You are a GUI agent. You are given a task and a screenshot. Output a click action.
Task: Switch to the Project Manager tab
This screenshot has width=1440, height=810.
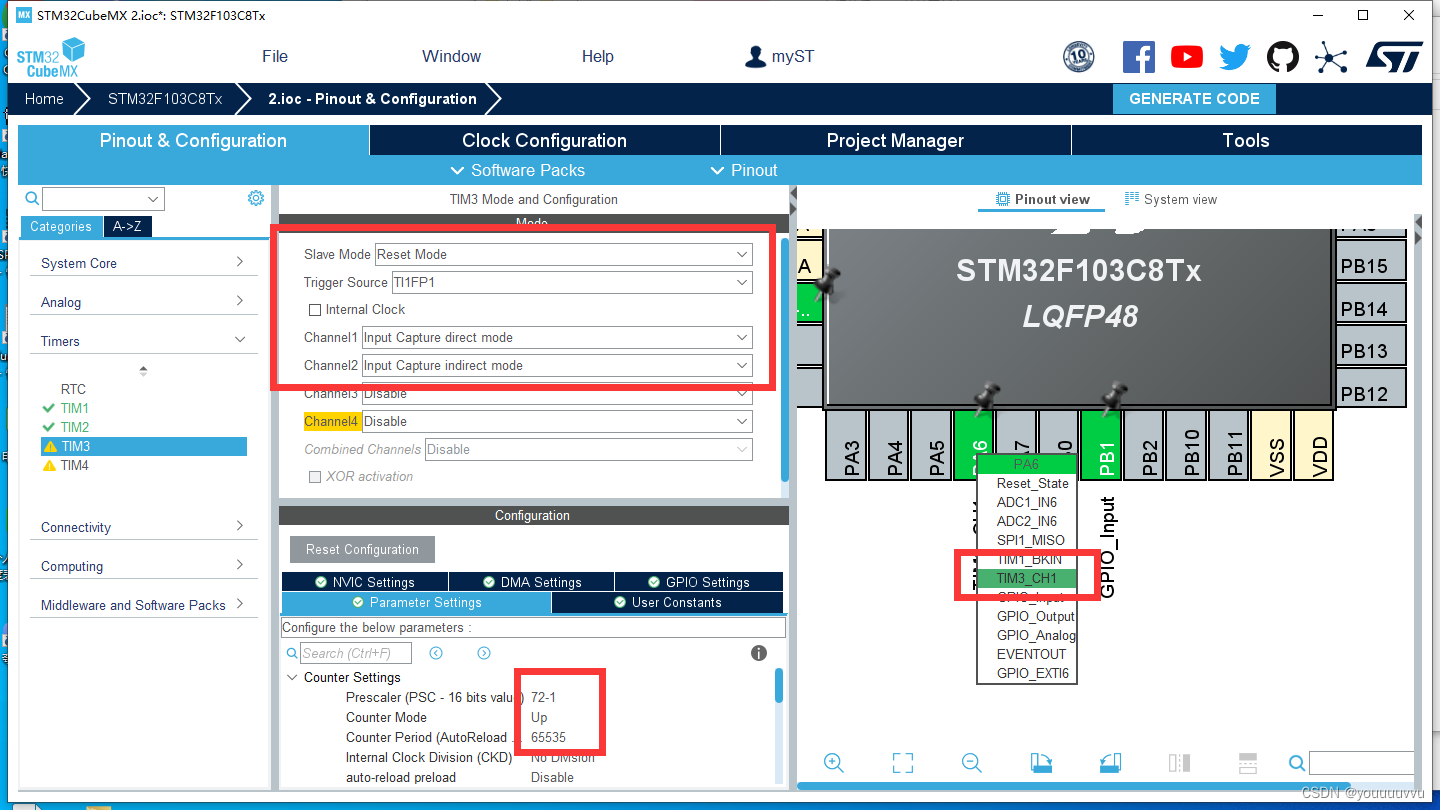(x=895, y=141)
